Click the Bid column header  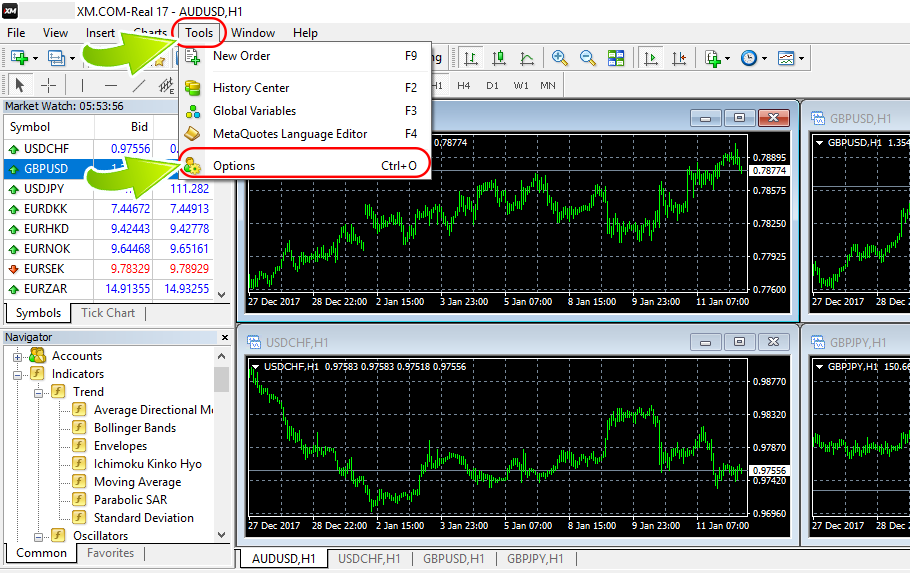[124, 127]
